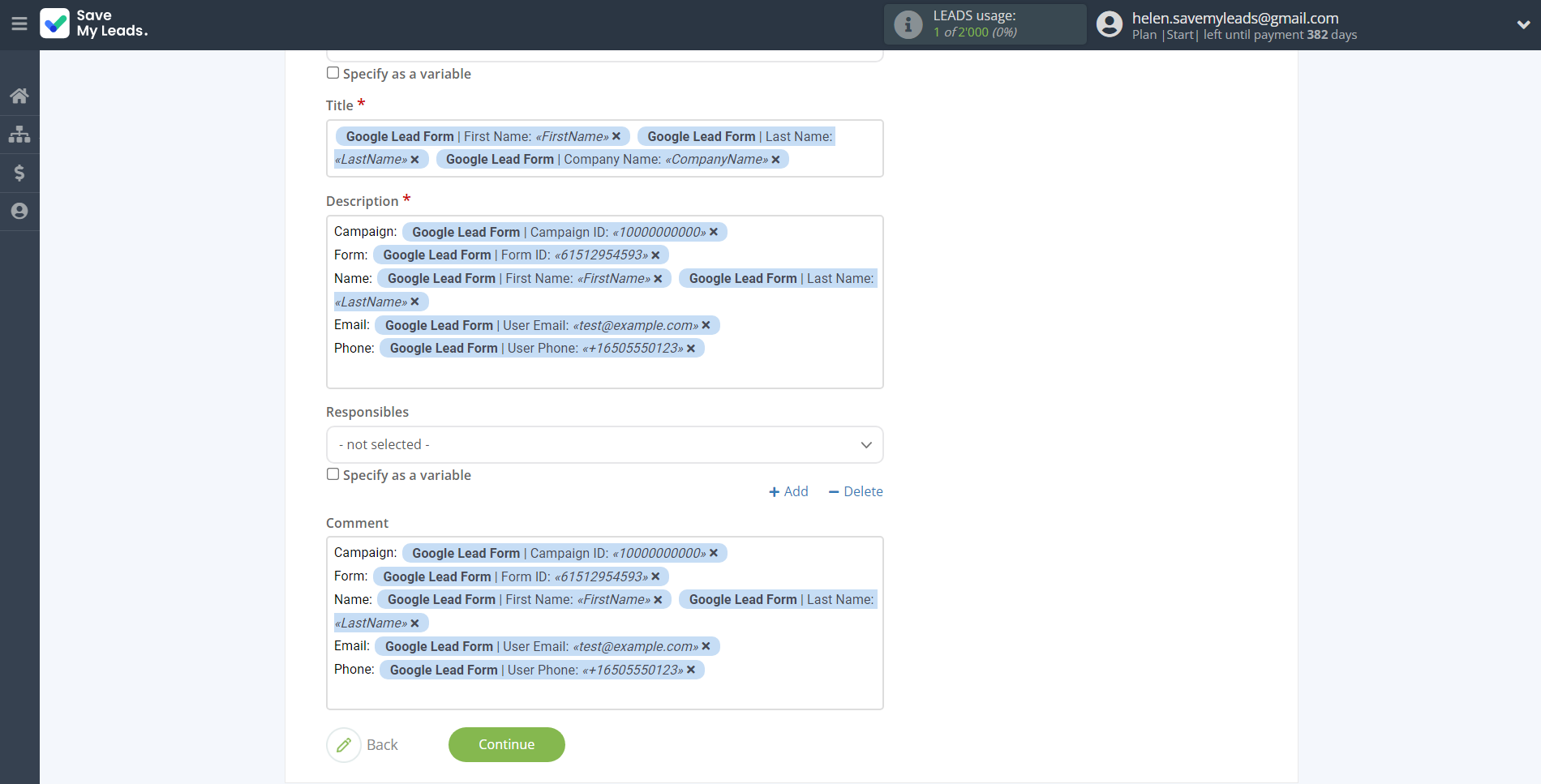
Task: Remove the Company Name tag in Title
Action: 775,160
